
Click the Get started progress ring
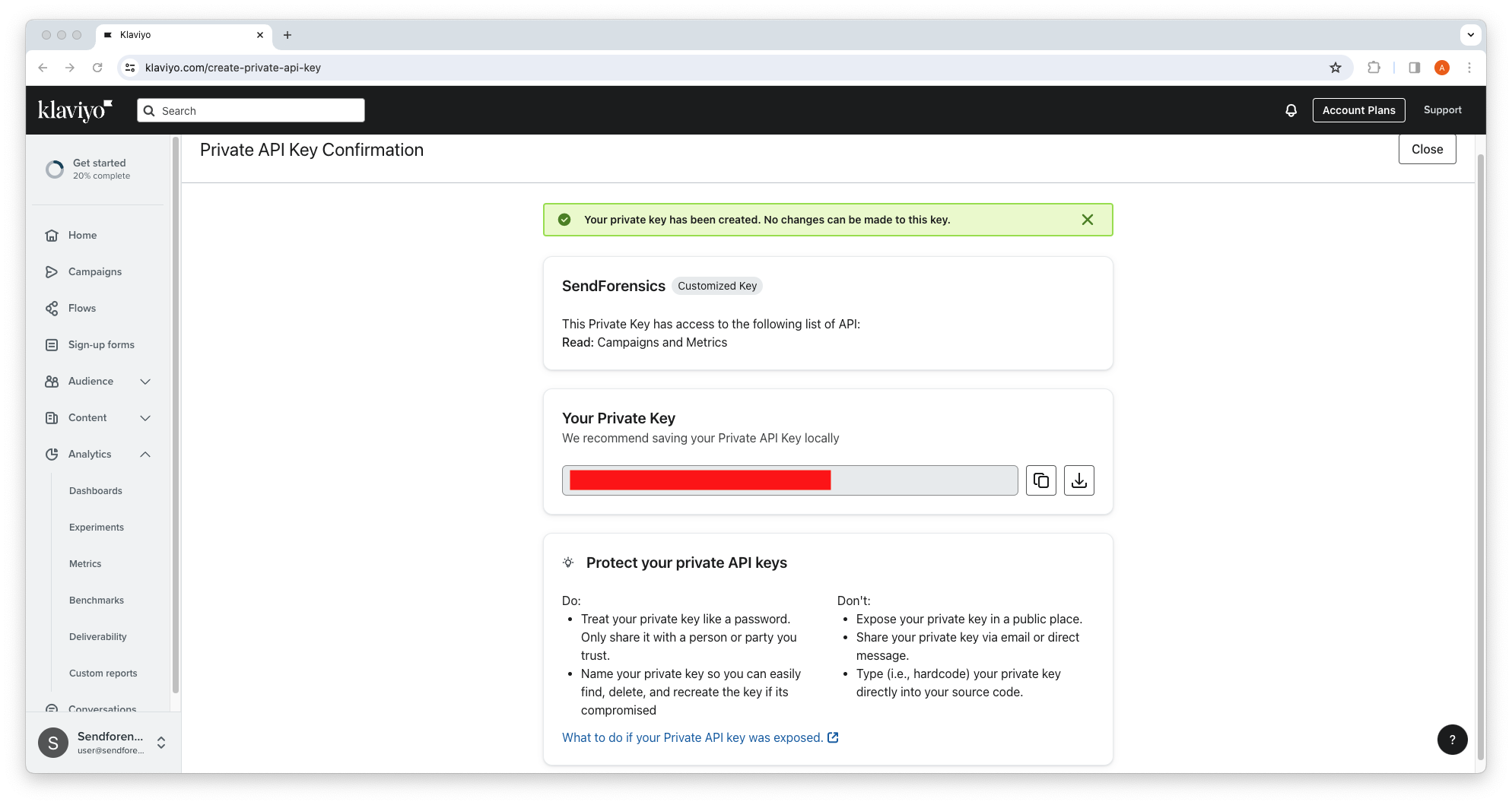click(x=55, y=170)
